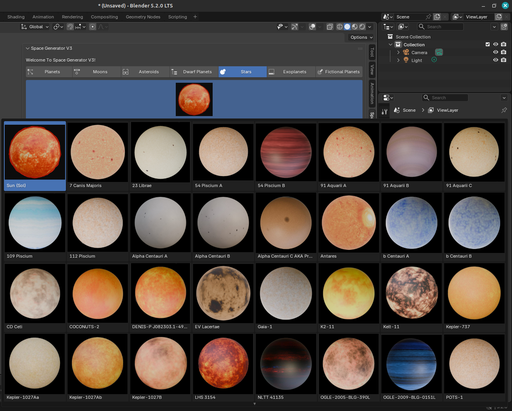This screenshot has width=512, height=411.
Task: Open the Geometry Nodes workspace tab
Action: click(143, 17)
